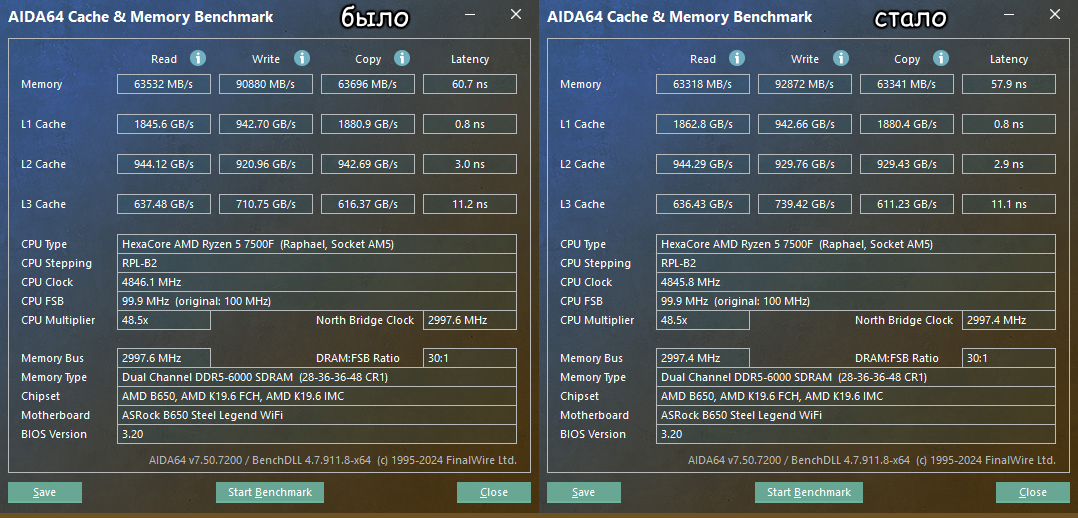1078x518 pixels.
Task: Select Memory copy value 63696 MB/s
Action: tap(368, 85)
